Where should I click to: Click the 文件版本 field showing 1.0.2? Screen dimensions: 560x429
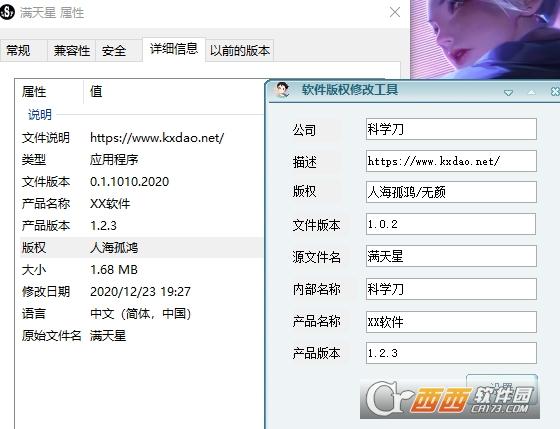[x=451, y=224]
